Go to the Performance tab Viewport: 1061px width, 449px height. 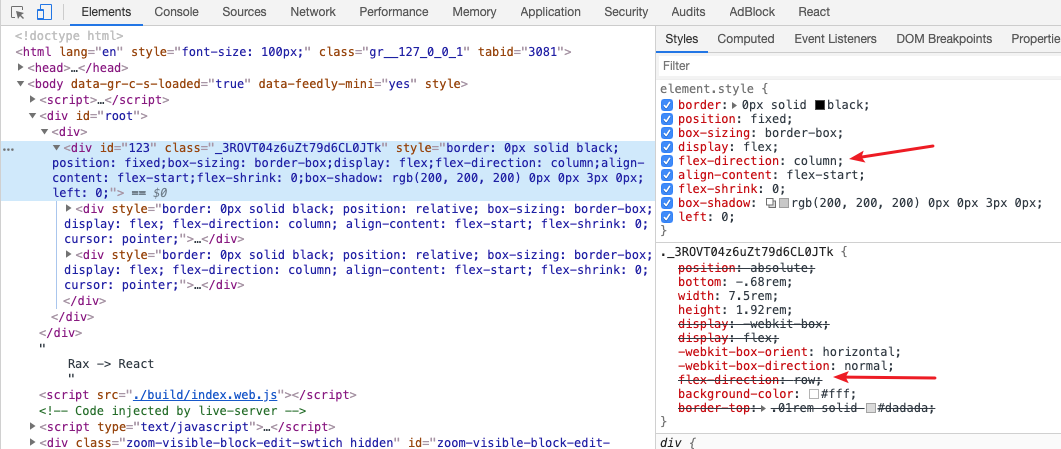click(x=394, y=12)
